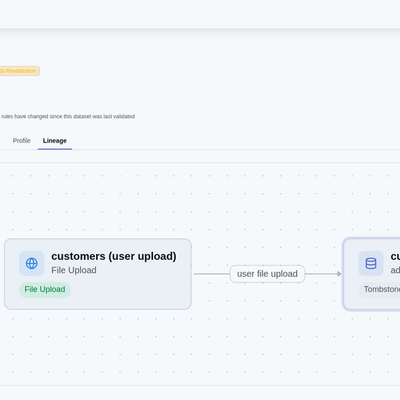Screen dimensions: 400x400
Task: Click the 'rules have changed' notice text
Action: 68,116
